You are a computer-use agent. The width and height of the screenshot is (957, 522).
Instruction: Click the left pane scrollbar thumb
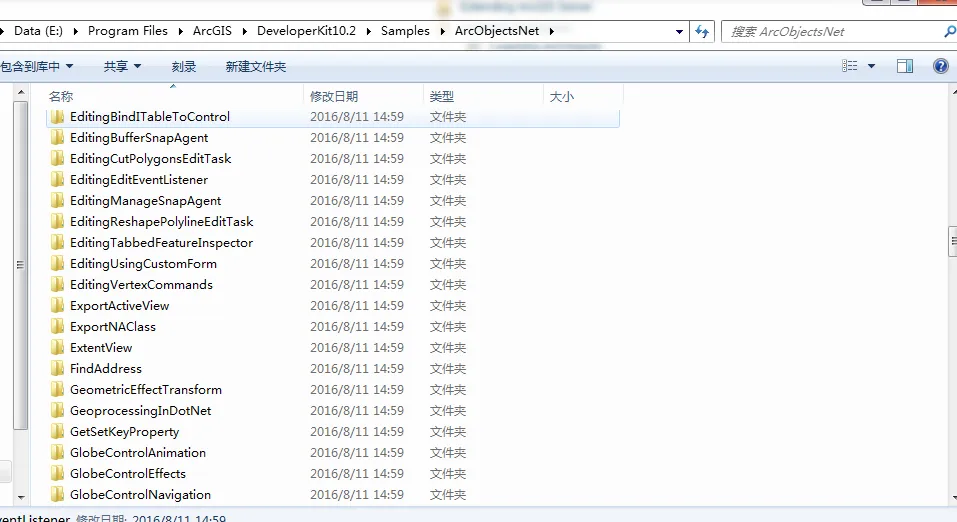click(x=21, y=265)
